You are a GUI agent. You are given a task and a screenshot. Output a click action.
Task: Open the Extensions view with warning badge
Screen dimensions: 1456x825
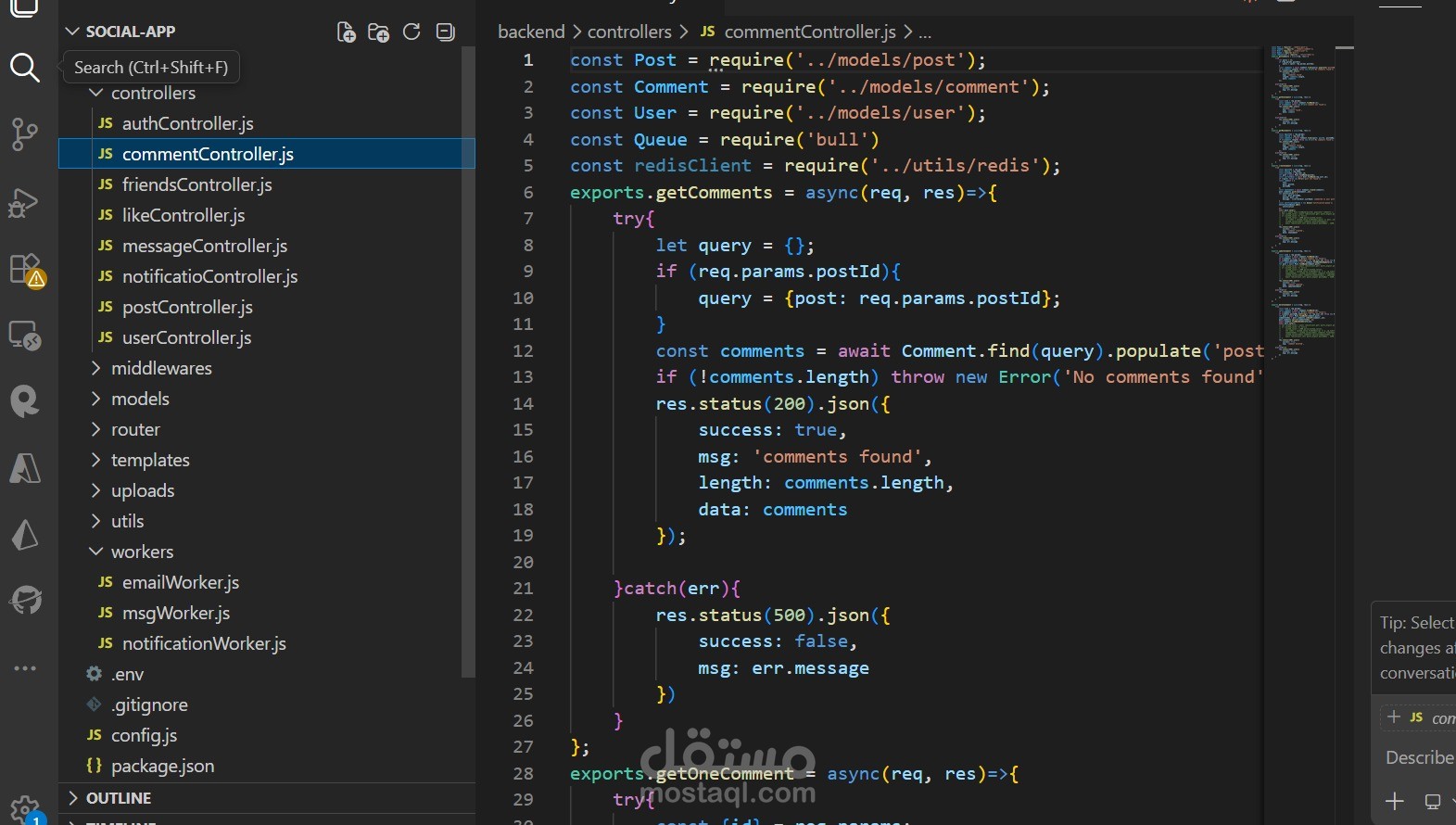pos(26,270)
